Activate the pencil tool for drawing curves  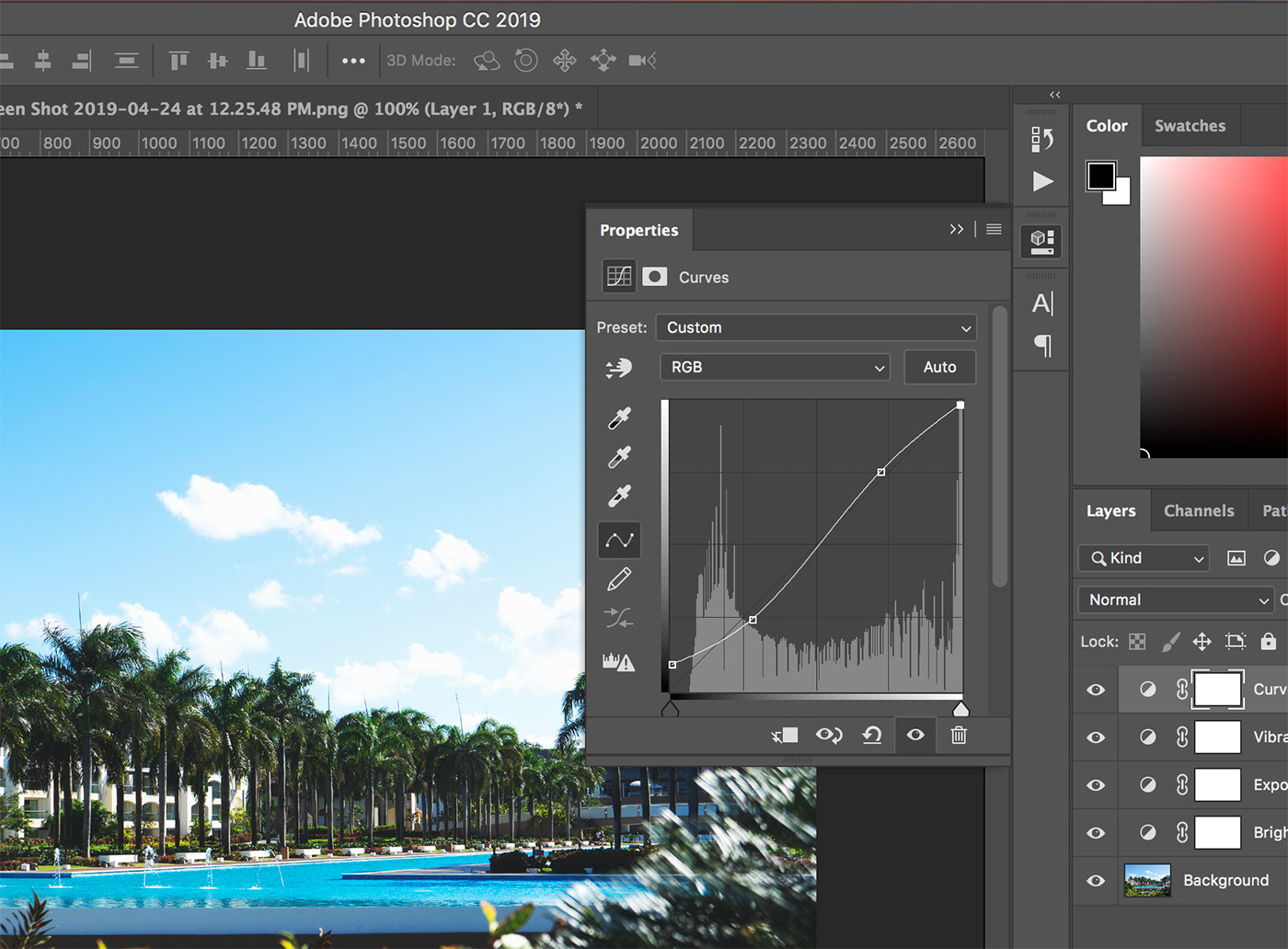click(618, 578)
